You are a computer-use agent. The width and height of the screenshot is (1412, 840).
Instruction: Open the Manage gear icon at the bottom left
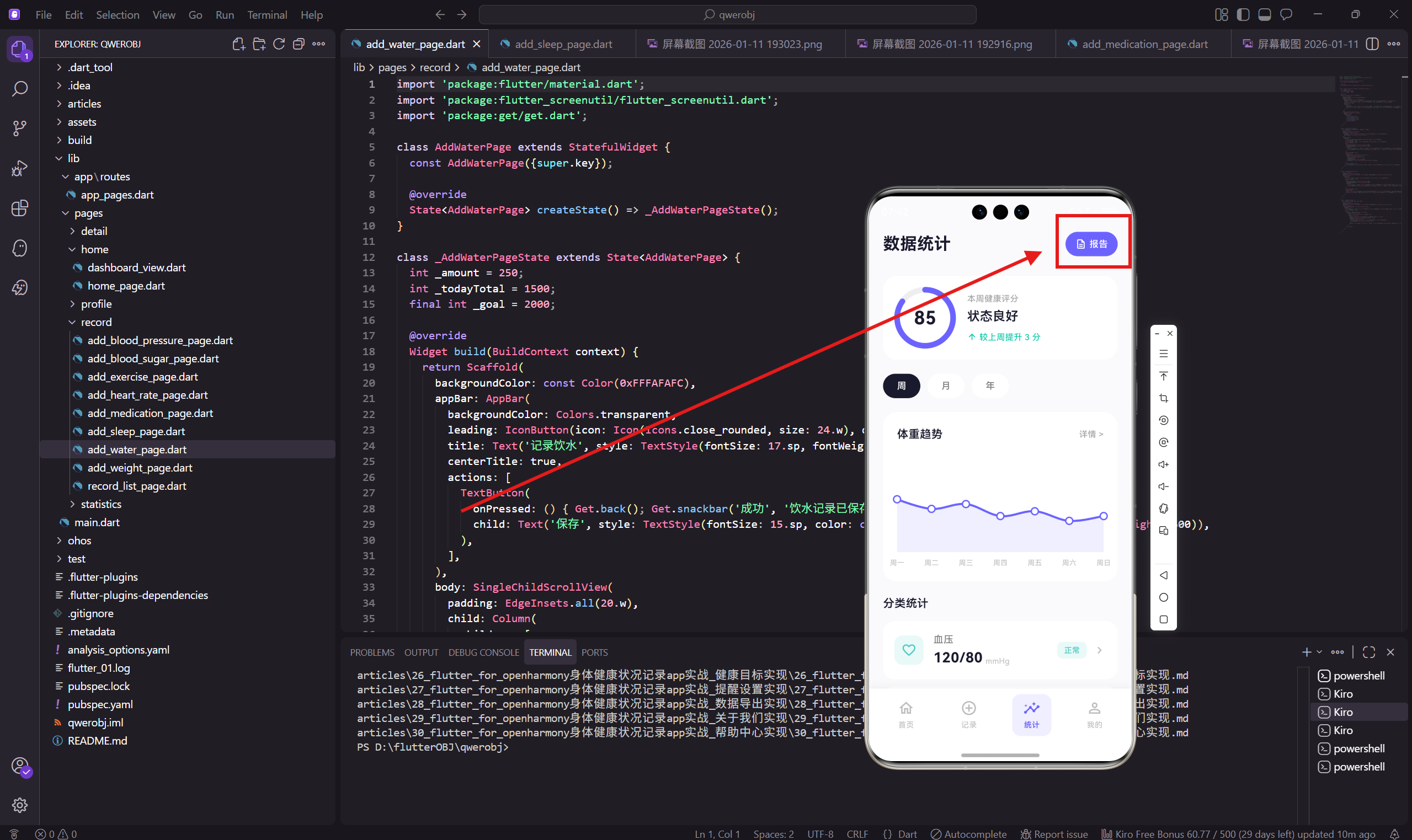point(20,804)
